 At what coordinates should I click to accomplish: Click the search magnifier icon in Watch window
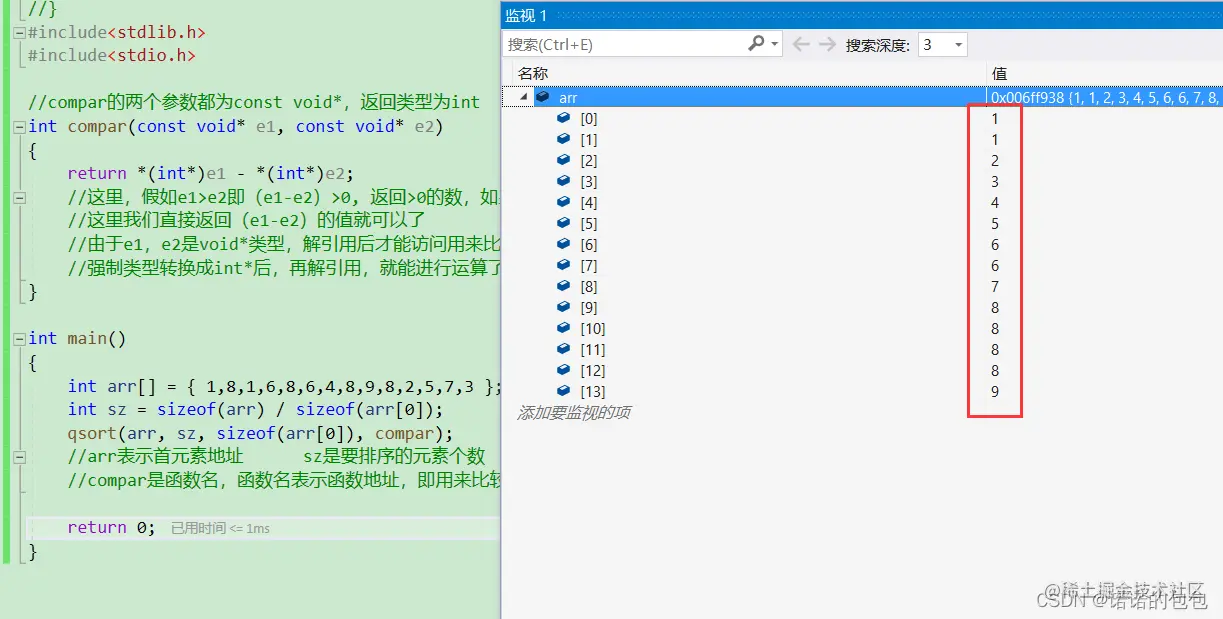755,44
